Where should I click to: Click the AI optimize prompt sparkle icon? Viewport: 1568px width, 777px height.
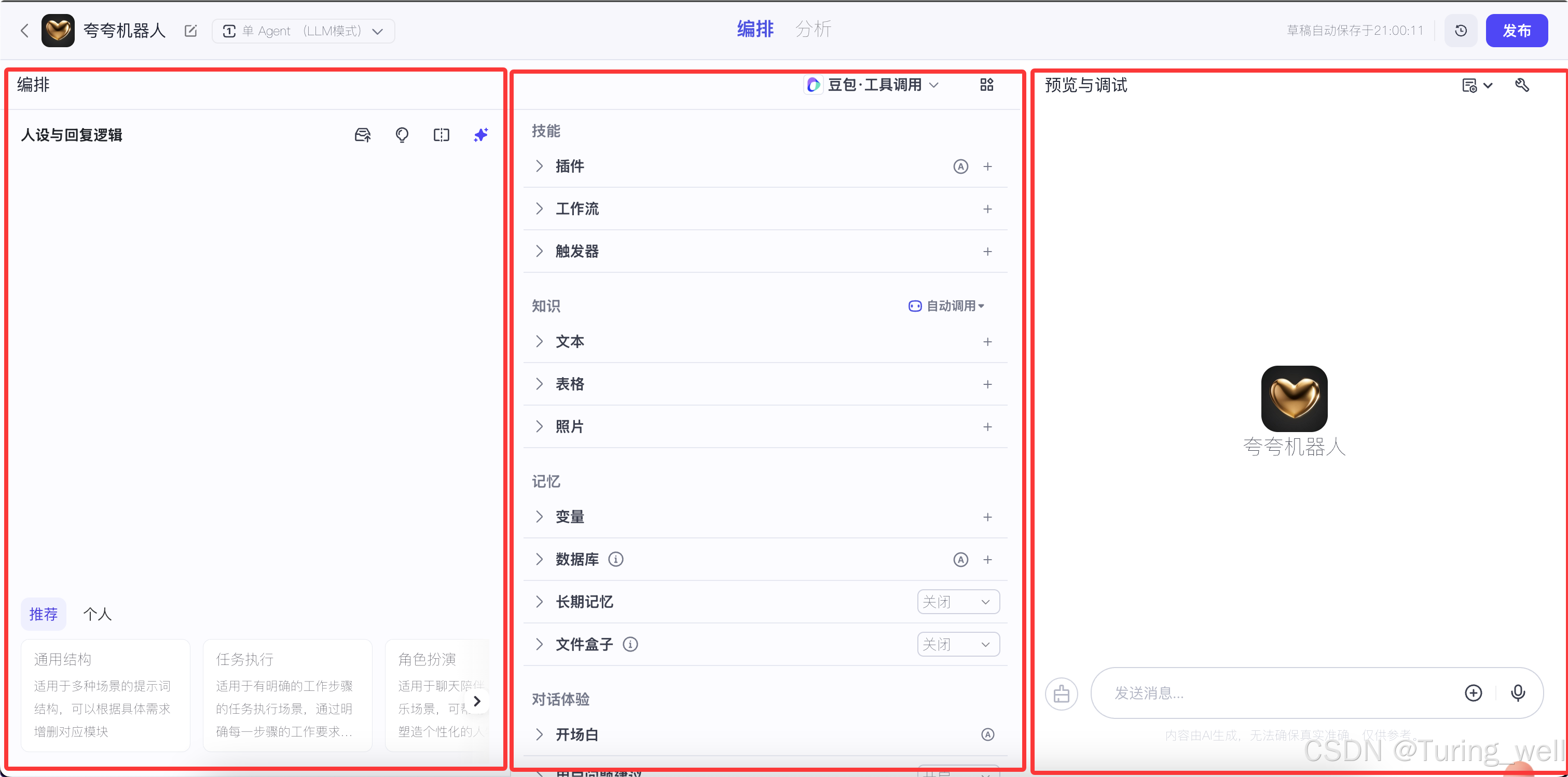click(x=481, y=134)
